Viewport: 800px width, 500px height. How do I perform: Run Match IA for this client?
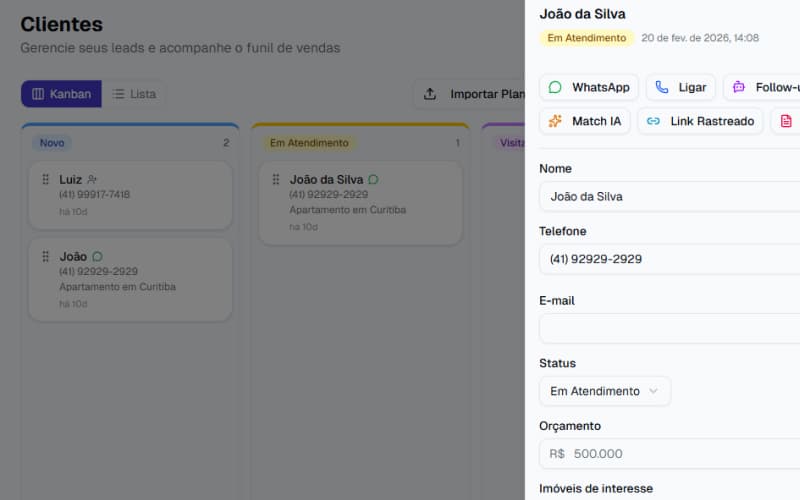585,121
